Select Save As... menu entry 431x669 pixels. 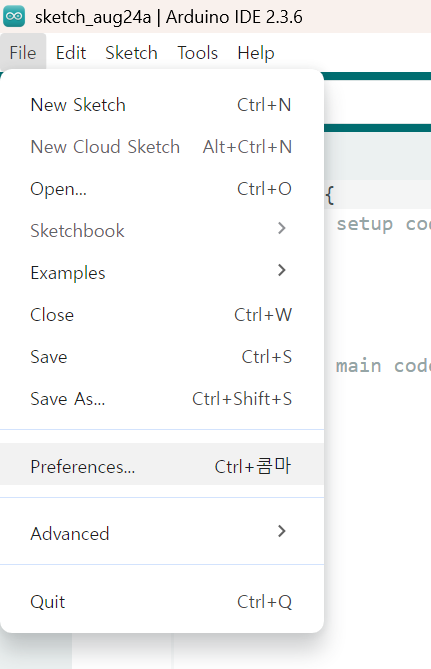pyautogui.click(x=162, y=399)
